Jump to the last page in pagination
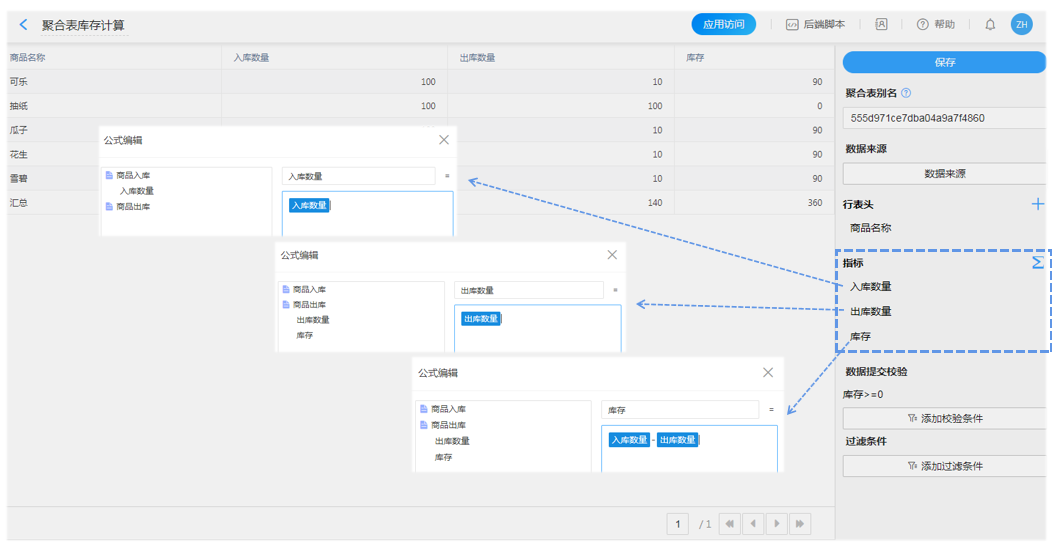This screenshot has height=548, width=1052. 799,524
